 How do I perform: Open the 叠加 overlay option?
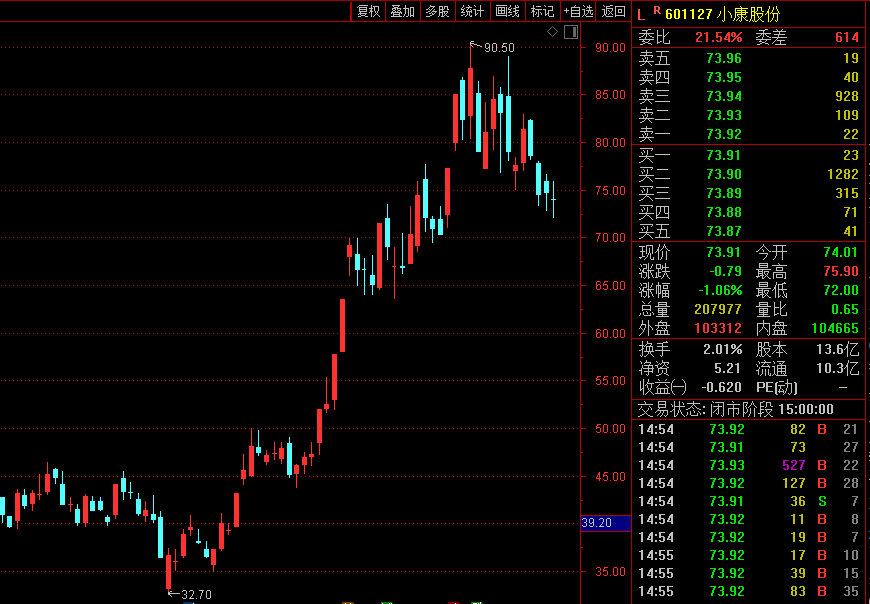point(402,11)
